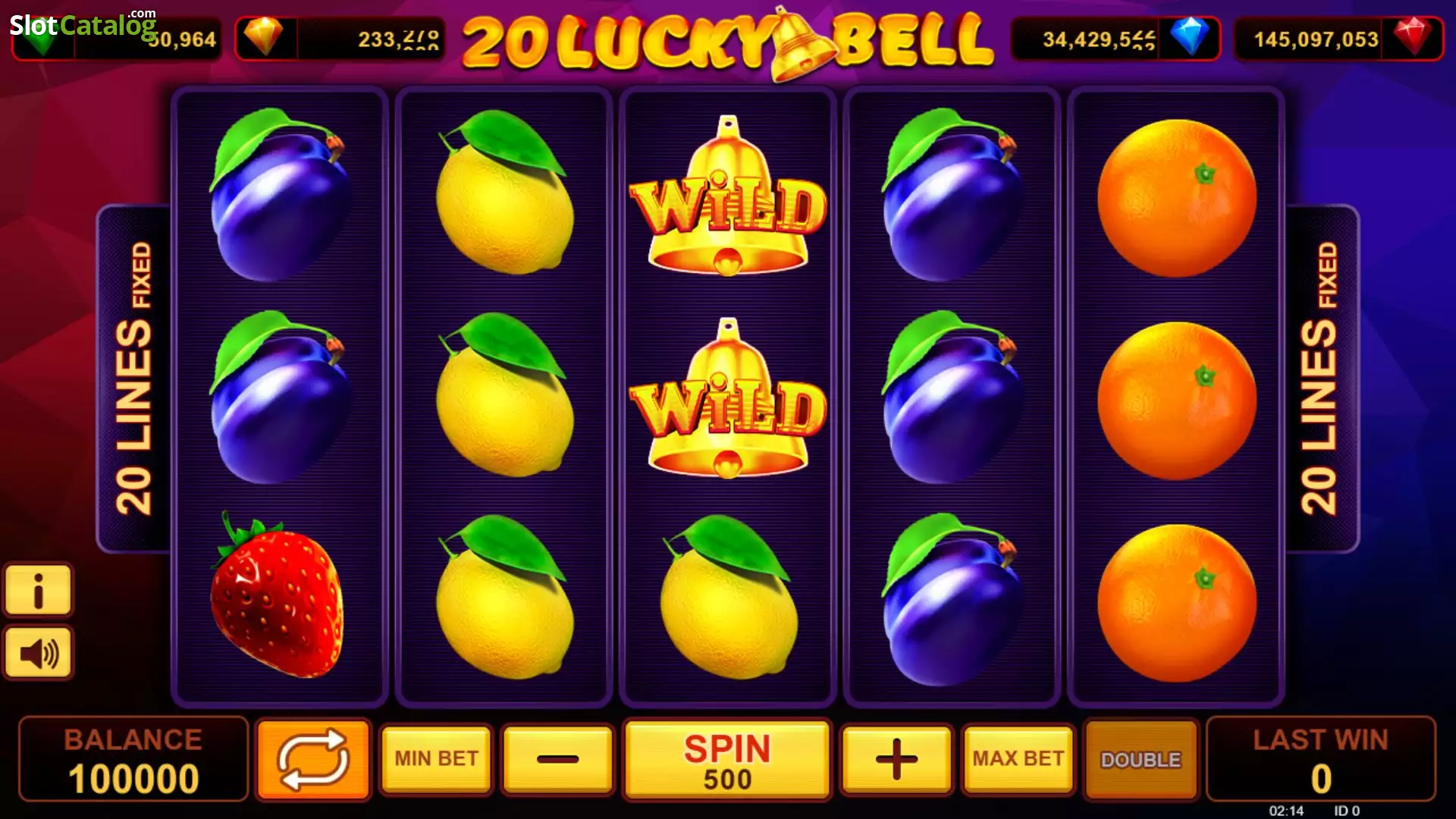
Task: Decrease the bet with minus button
Action: (557, 759)
